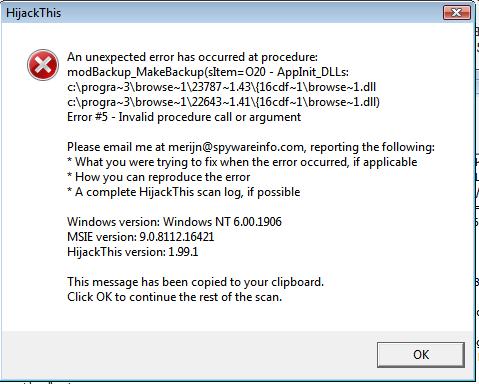The height and width of the screenshot is (384, 479).
Task: Click the HijackThis version 1.99.1 line
Action: (133, 252)
